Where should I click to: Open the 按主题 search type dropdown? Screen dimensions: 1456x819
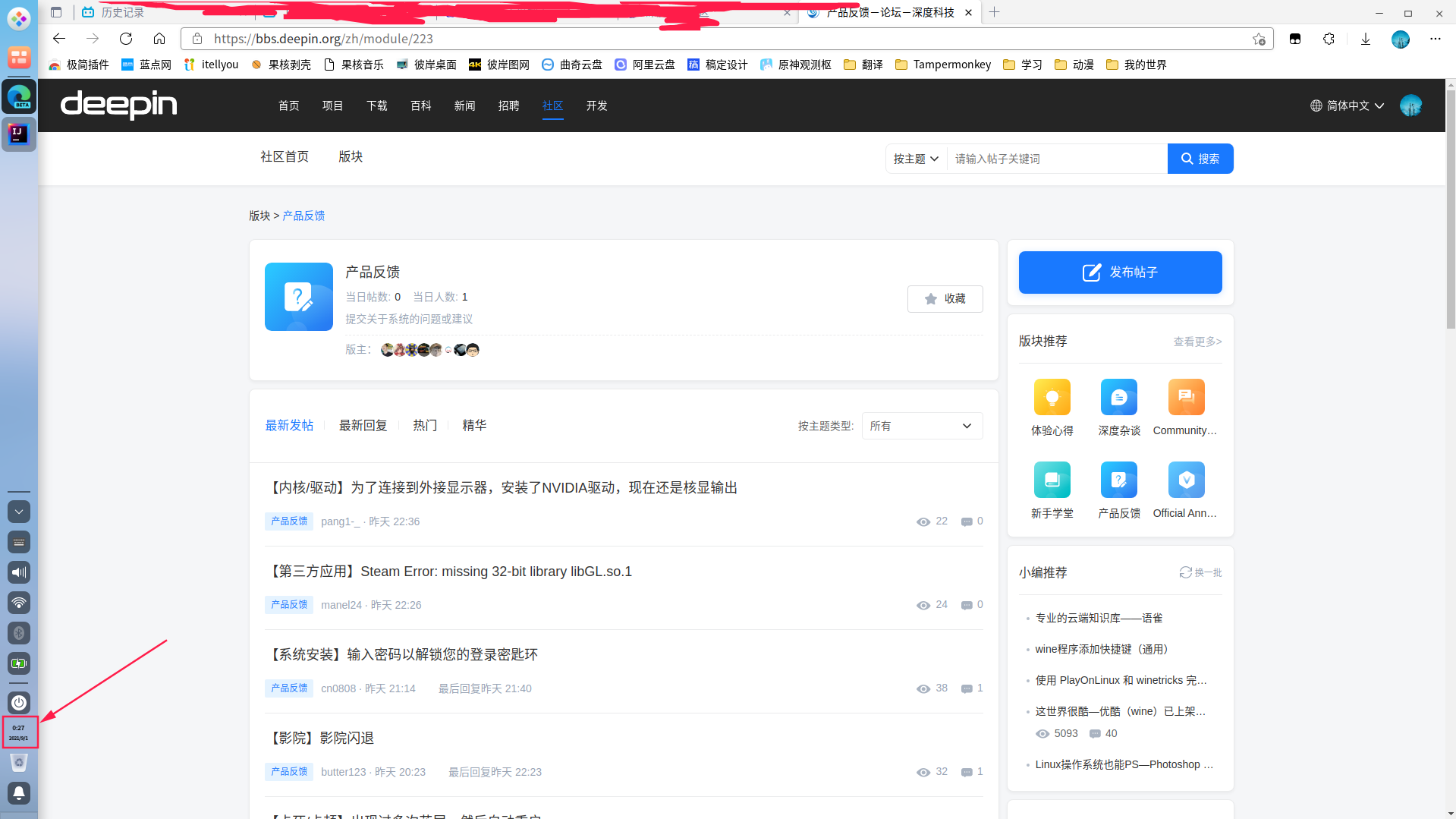tap(917, 159)
